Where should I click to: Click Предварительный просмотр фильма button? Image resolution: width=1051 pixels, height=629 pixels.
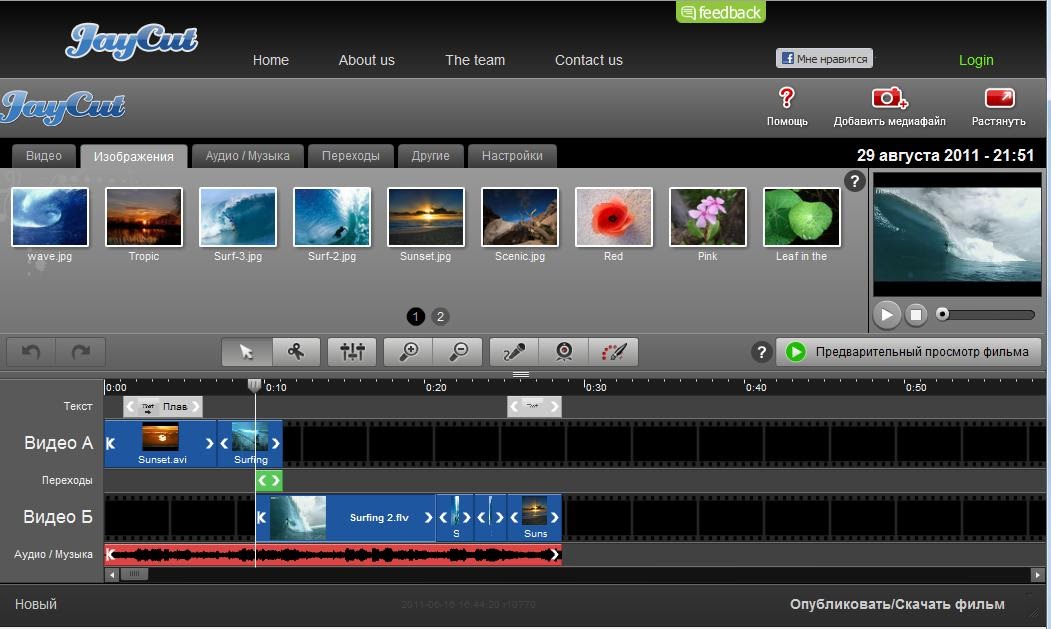point(909,351)
